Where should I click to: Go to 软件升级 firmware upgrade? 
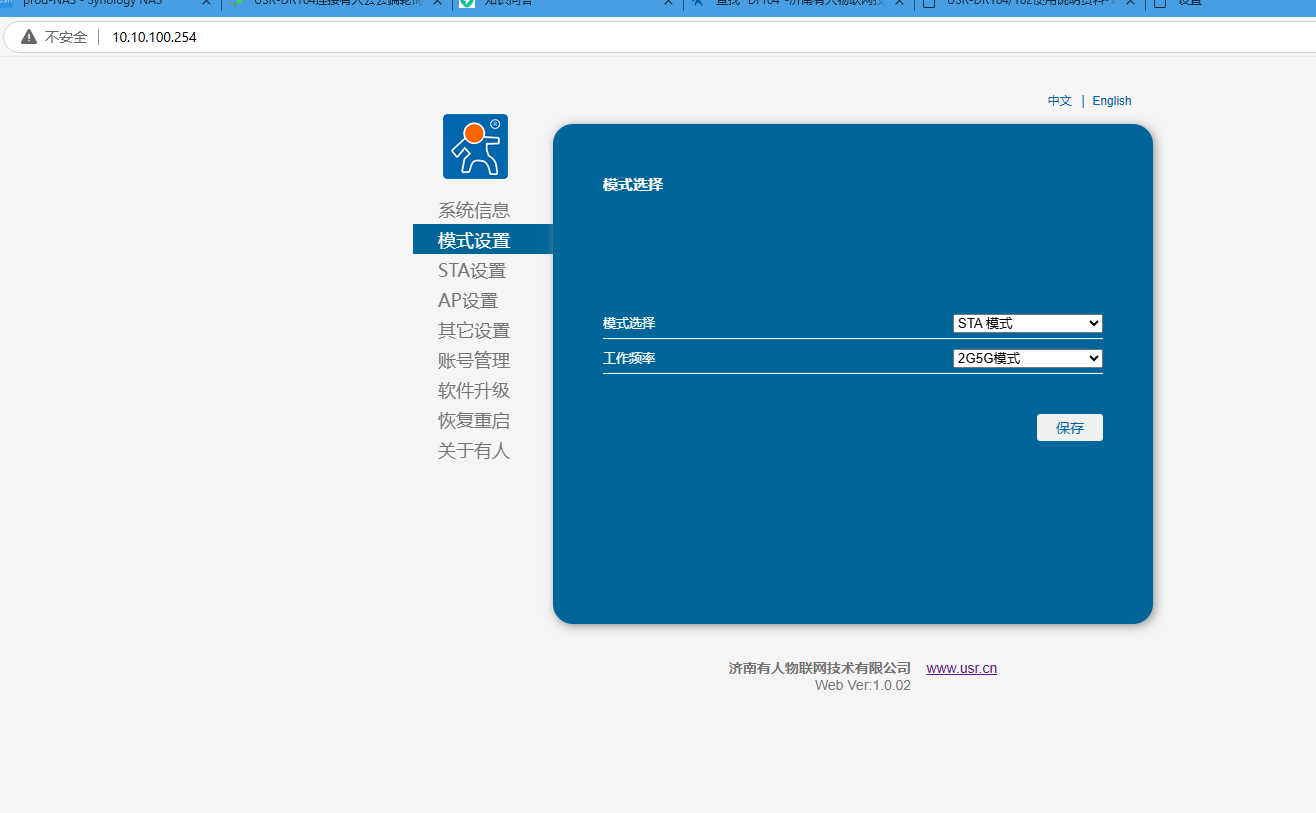(474, 390)
